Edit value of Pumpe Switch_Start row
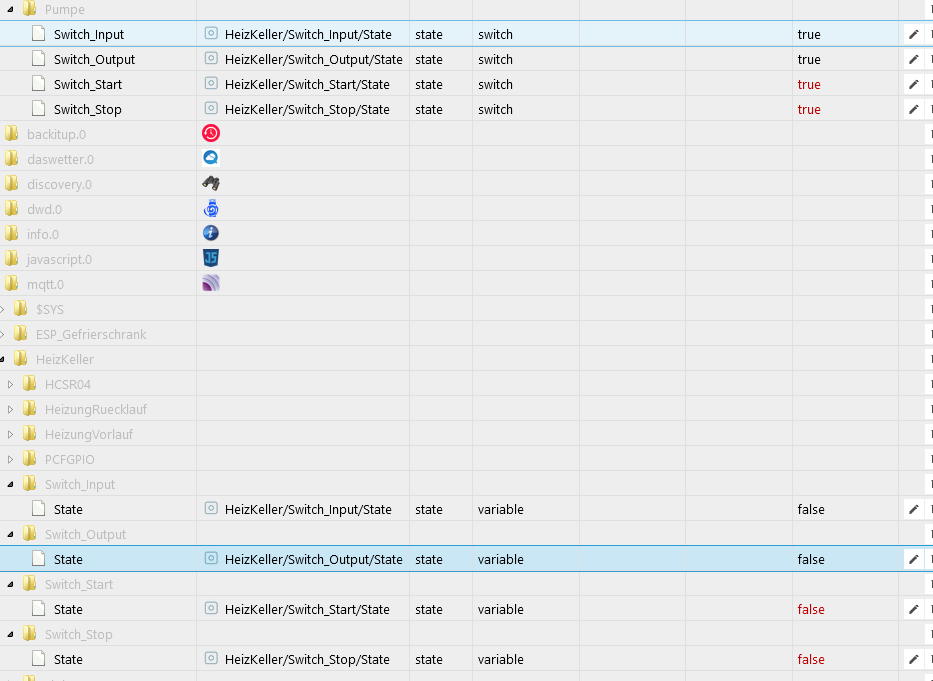This screenshot has width=933, height=681. pyautogui.click(x=913, y=85)
